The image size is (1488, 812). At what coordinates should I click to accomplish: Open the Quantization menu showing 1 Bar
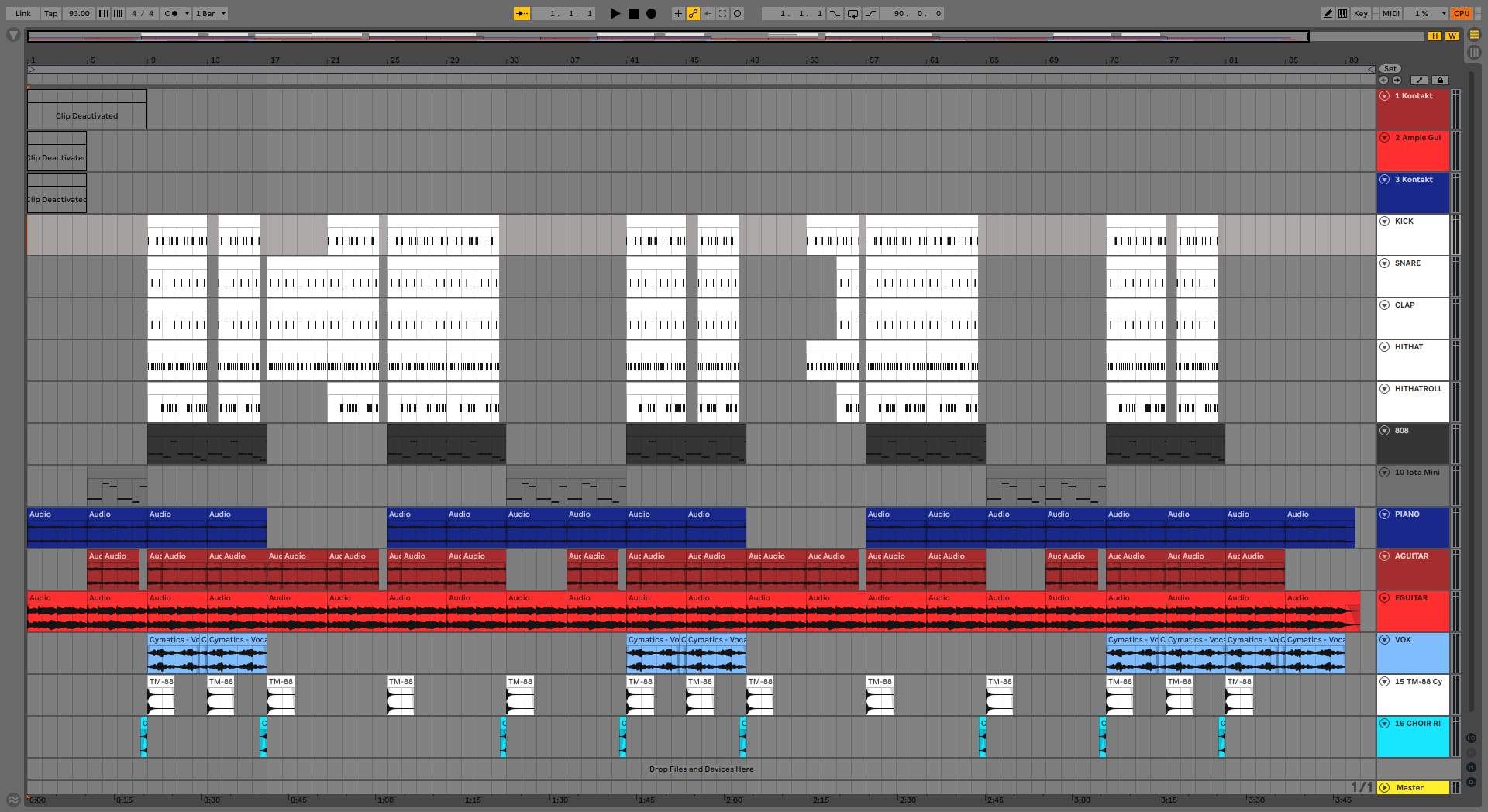click(210, 13)
